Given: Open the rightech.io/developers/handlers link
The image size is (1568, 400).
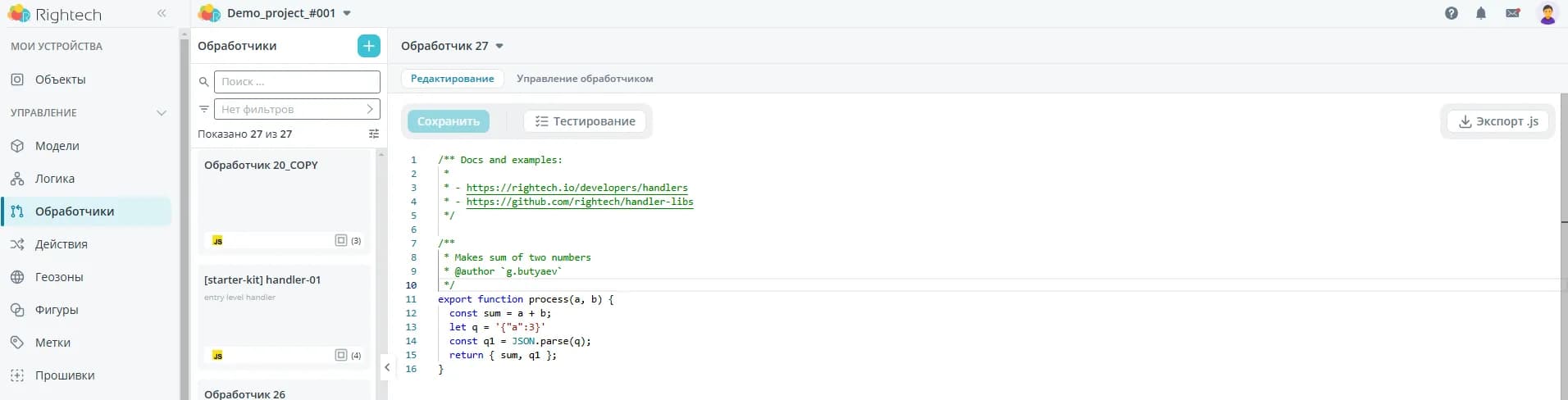Looking at the screenshot, I should pyautogui.click(x=577, y=188).
